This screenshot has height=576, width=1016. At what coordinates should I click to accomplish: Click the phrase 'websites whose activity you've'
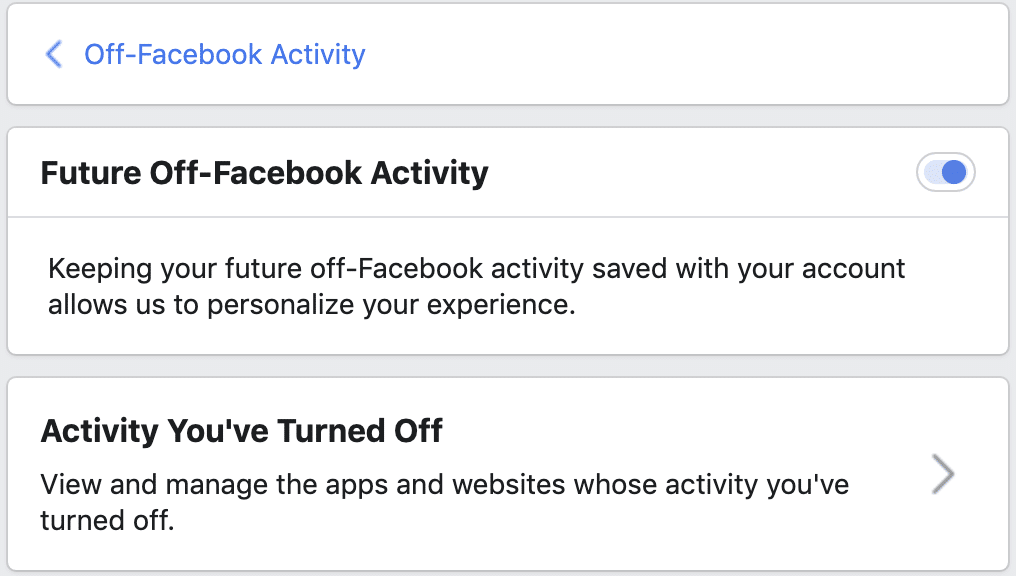pos(651,485)
